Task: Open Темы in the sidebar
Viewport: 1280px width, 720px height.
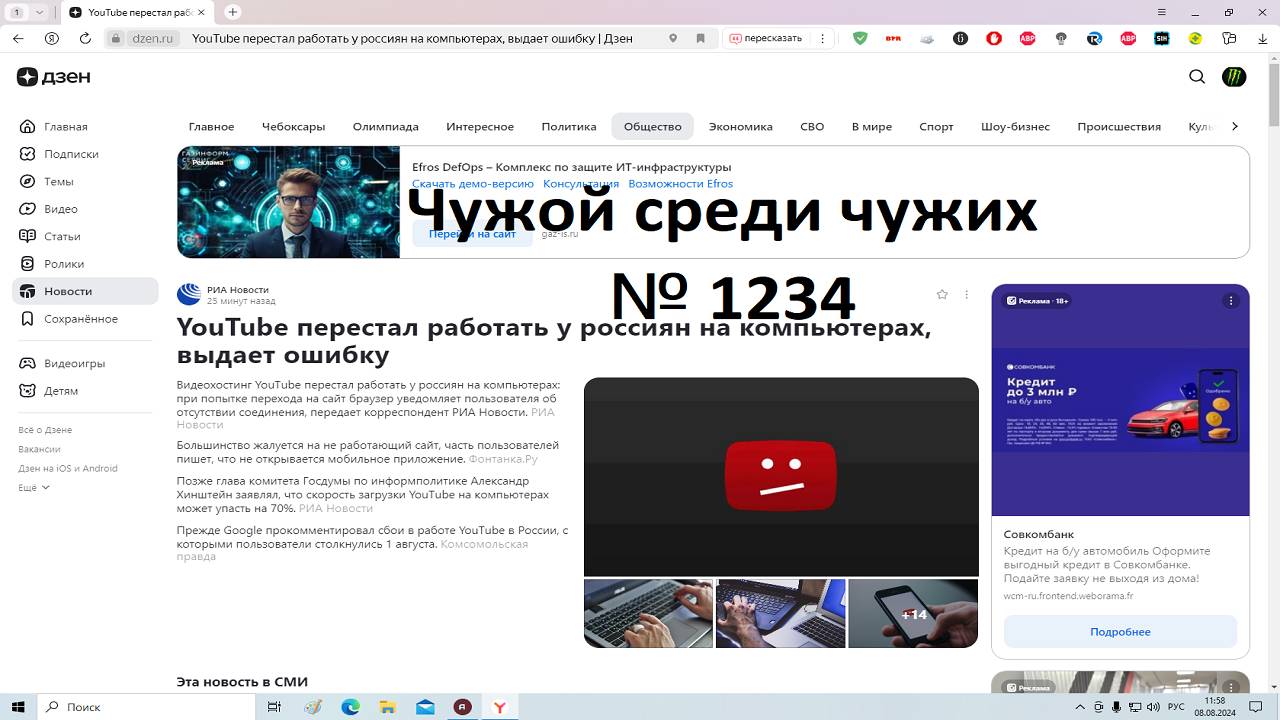Action: pos(85,182)
